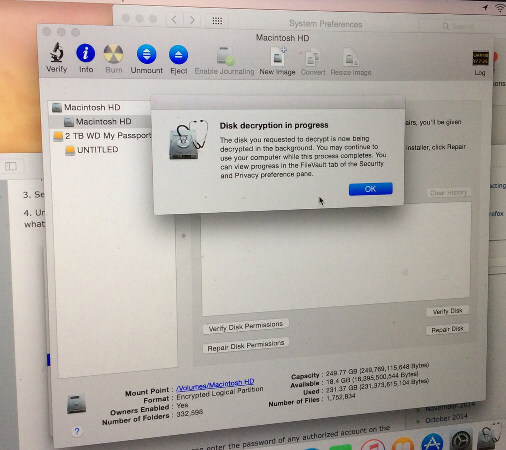Toggle sidebar icon in background window

click(x=11, y=166)
